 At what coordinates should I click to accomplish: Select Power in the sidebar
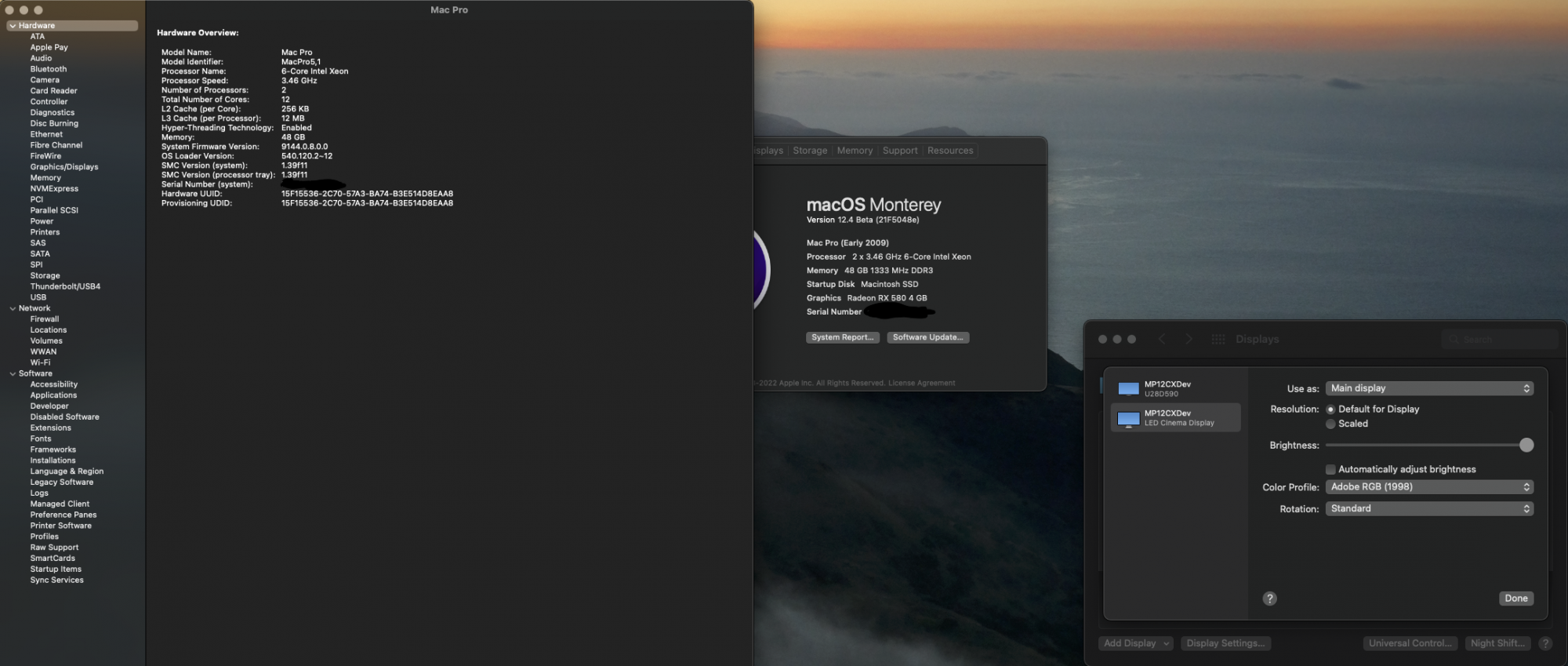42,221
